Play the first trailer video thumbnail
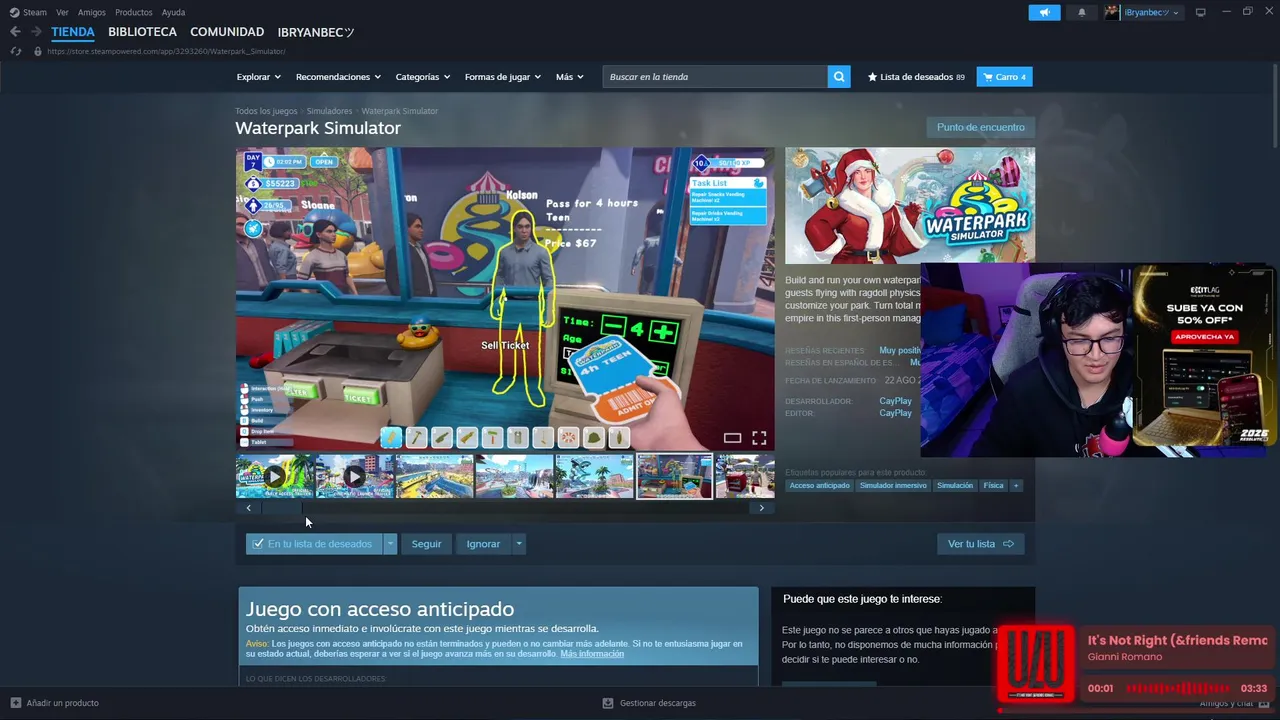Image resolution: width=1280 pixels, height=720 pixels. point(274,477)
